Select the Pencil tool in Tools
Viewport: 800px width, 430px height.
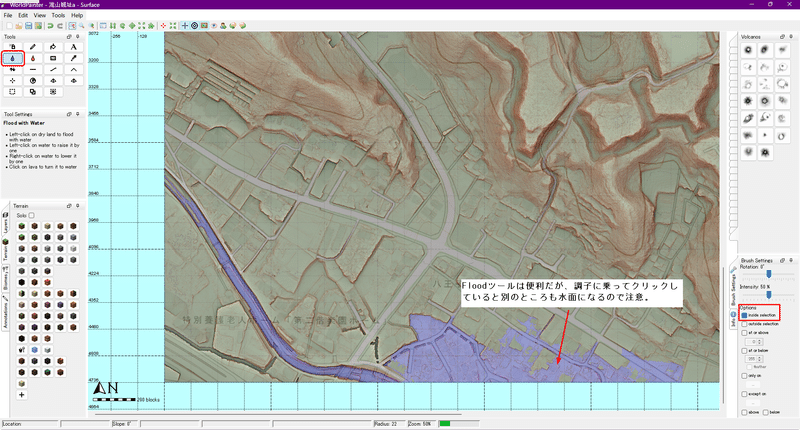pos(33,47)
